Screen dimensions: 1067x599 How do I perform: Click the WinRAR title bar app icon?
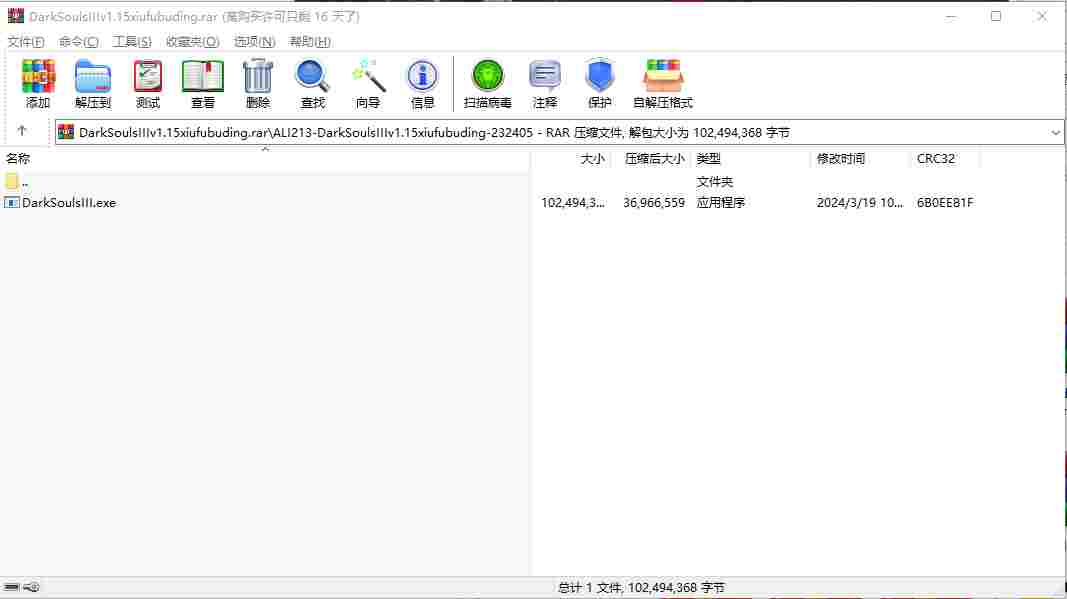[x=16, y=16]
